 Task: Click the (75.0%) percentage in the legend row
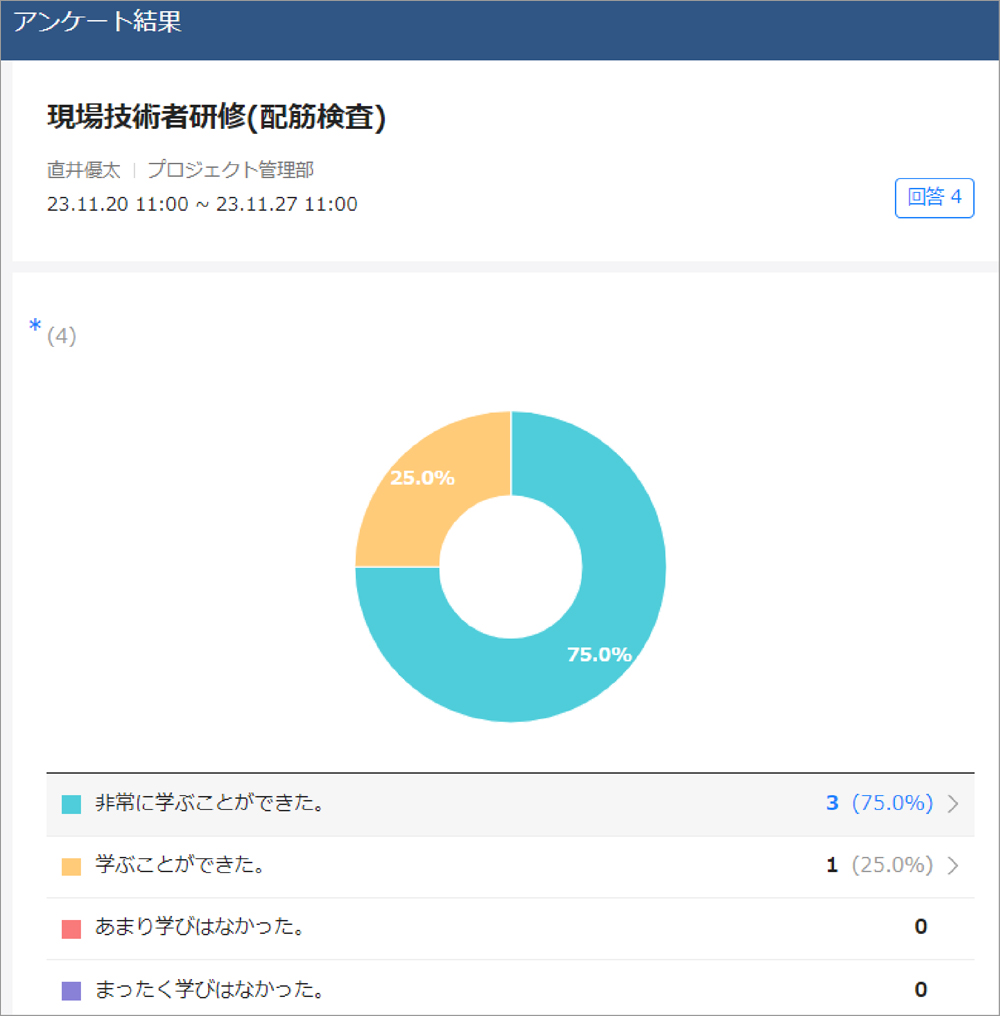click(892, 804)
